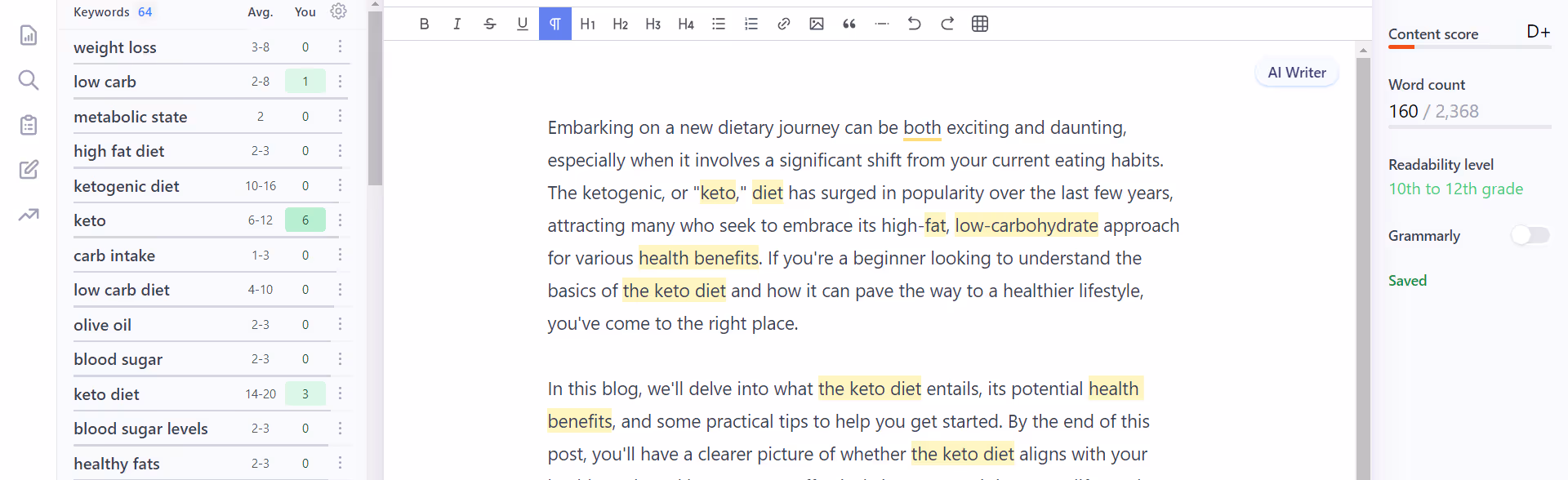Toggle paragraph format button
The width and height of the screenshot is (1568, 480).
click(555, 24)
